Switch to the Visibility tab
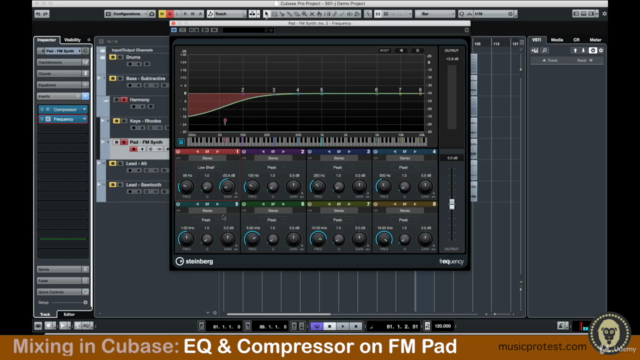The width and height of the screenshot is (640, 360). click(x=72, y=40)
